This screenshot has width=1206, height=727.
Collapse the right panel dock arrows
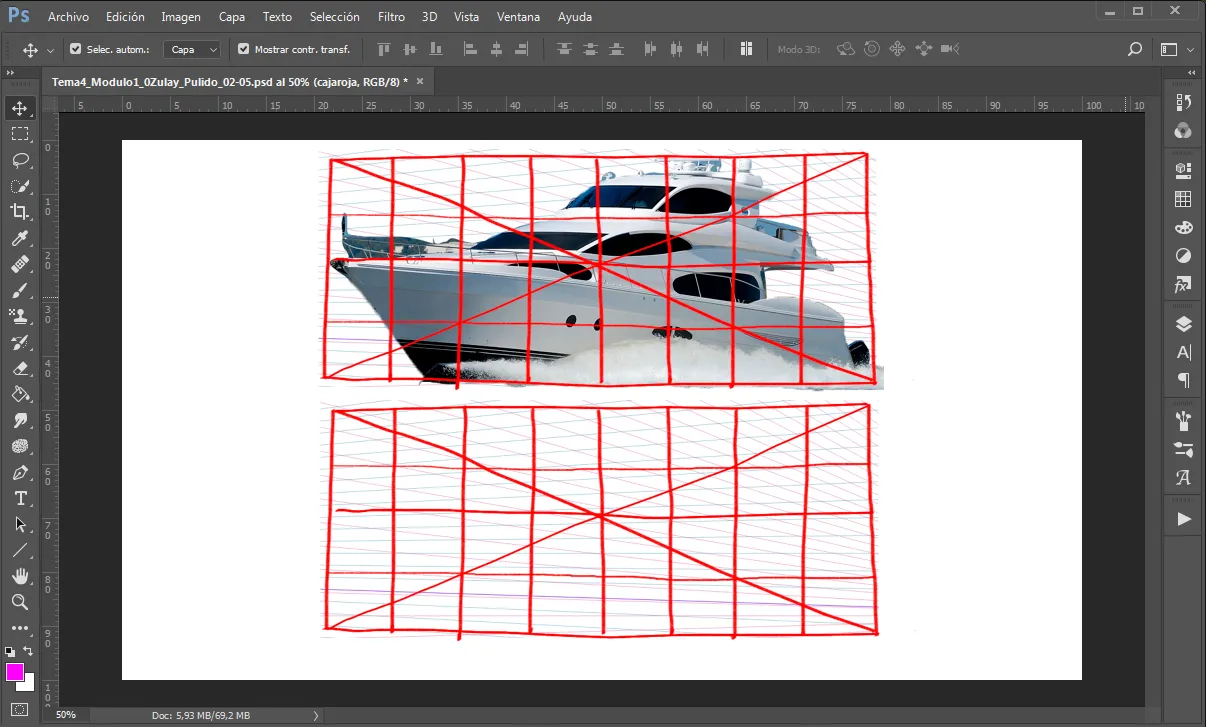pos(1191,73)
